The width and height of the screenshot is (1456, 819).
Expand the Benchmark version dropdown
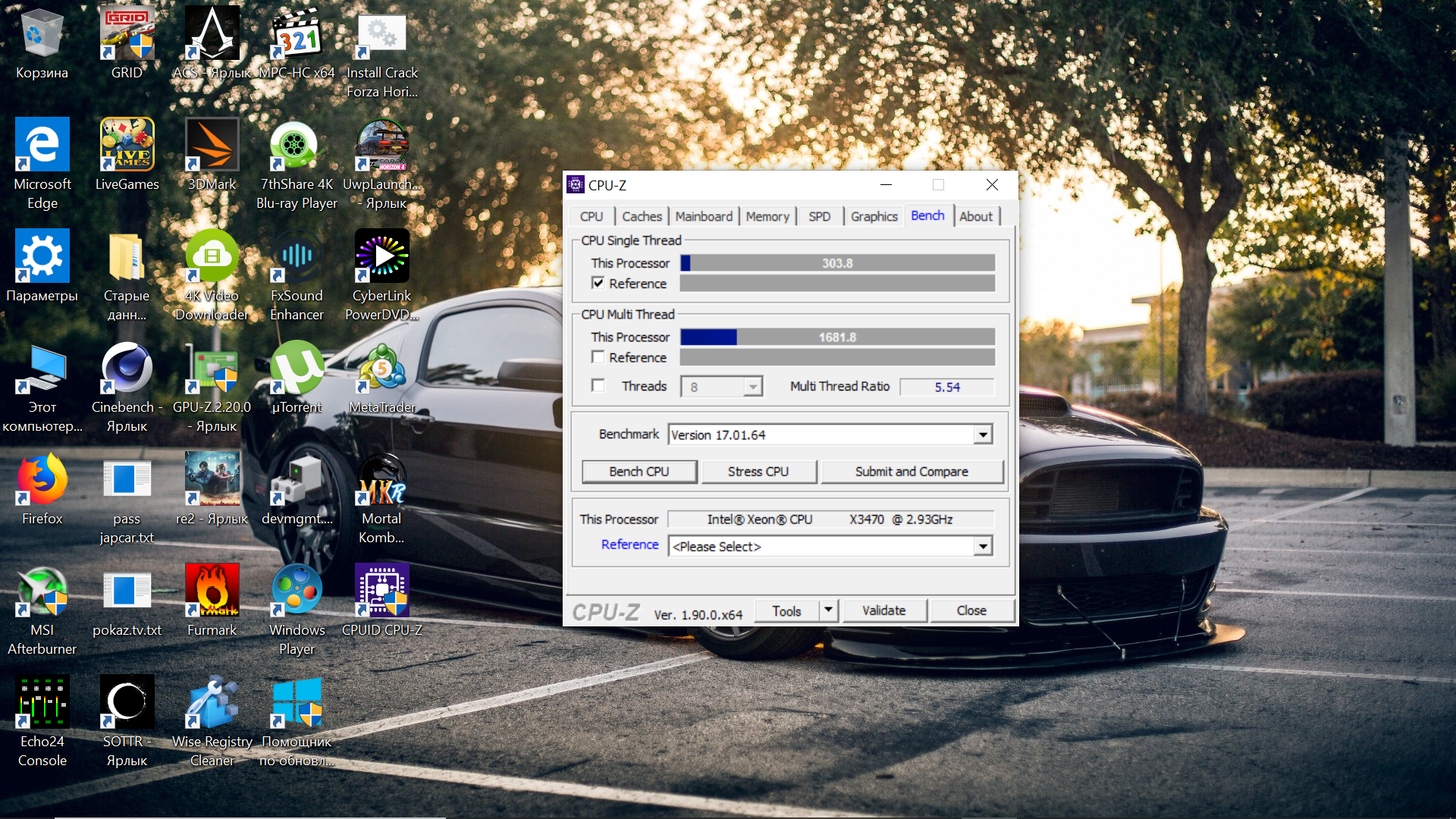point(983,435)
